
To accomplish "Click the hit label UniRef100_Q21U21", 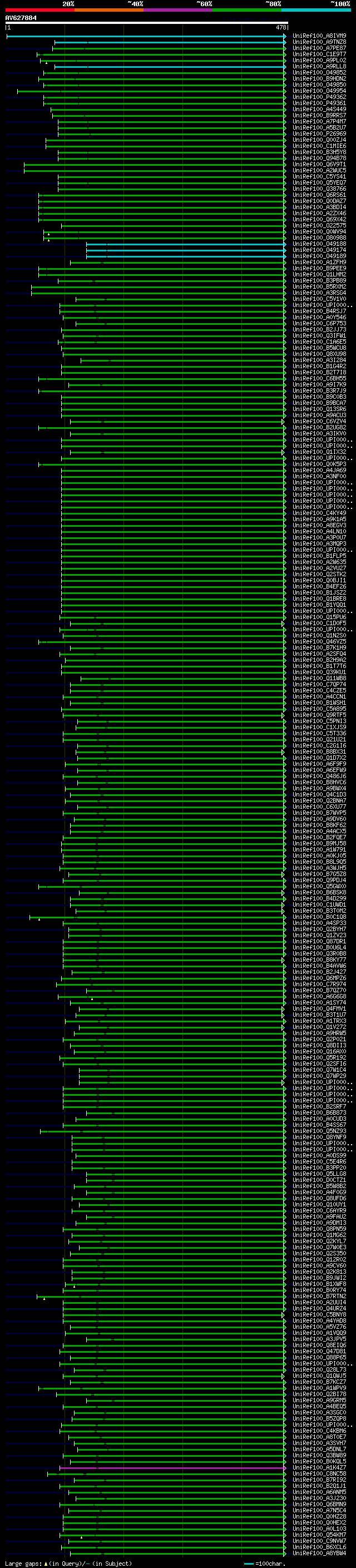I will (x=319, y=740).
